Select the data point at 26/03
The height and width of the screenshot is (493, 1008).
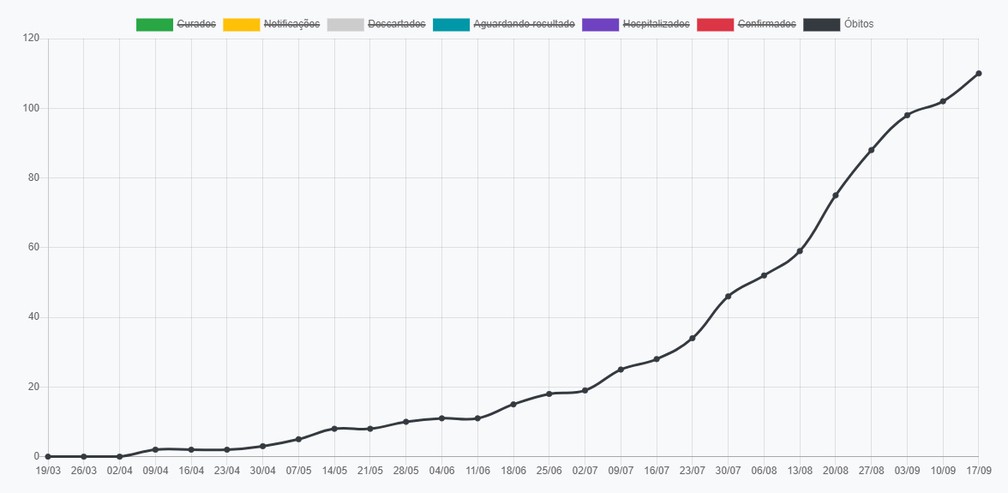(84, 456)
